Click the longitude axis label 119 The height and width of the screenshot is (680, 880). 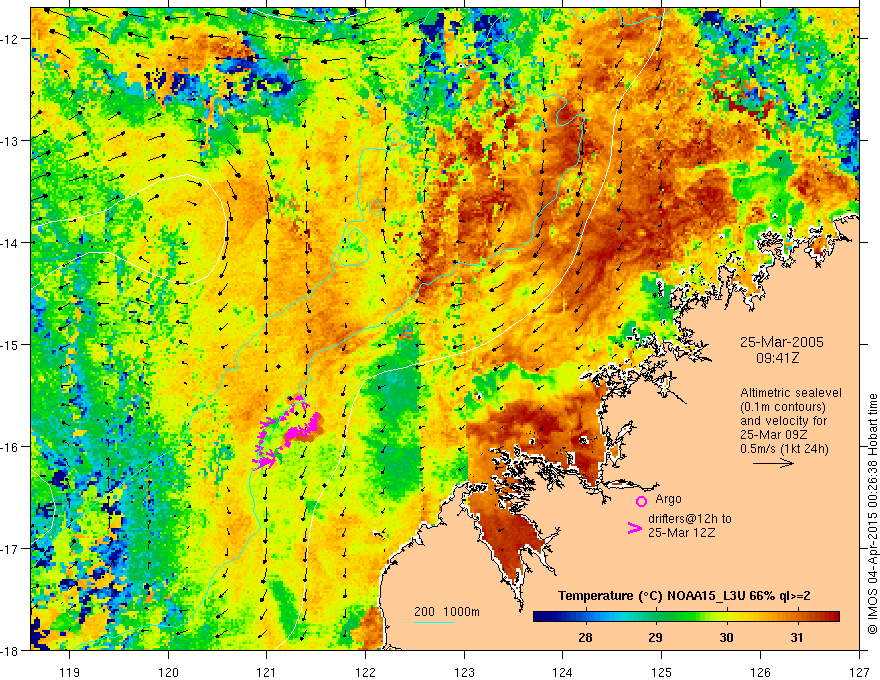70,672
